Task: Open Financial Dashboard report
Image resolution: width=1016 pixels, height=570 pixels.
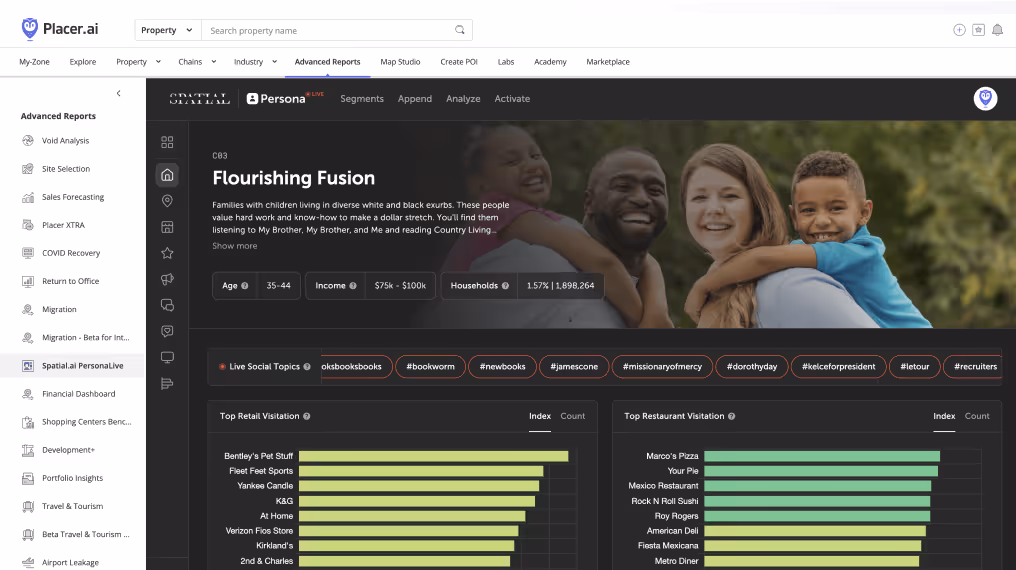Action: 78,394
